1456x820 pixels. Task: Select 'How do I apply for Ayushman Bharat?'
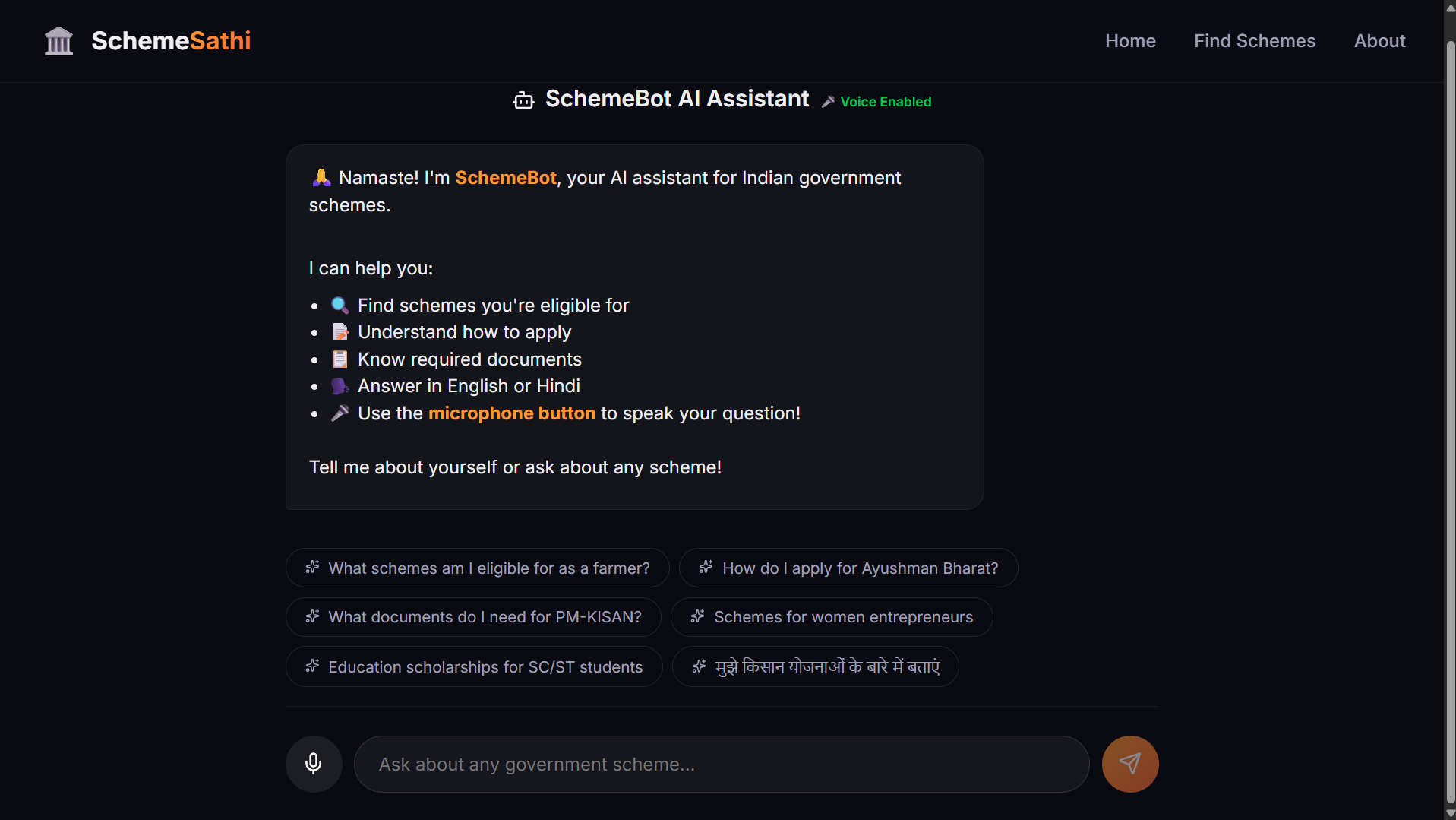tap(860, 568)
